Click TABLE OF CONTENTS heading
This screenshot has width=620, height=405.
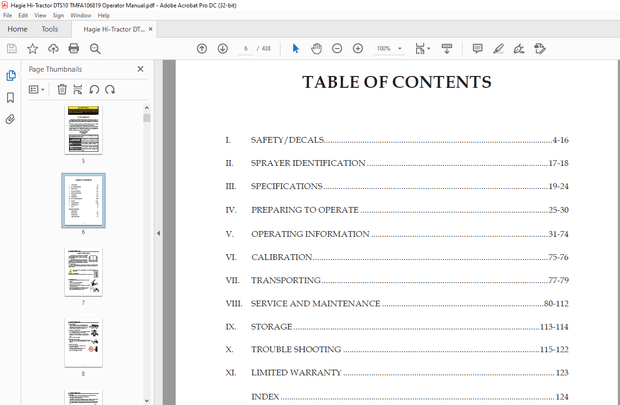tap(397, 82)
